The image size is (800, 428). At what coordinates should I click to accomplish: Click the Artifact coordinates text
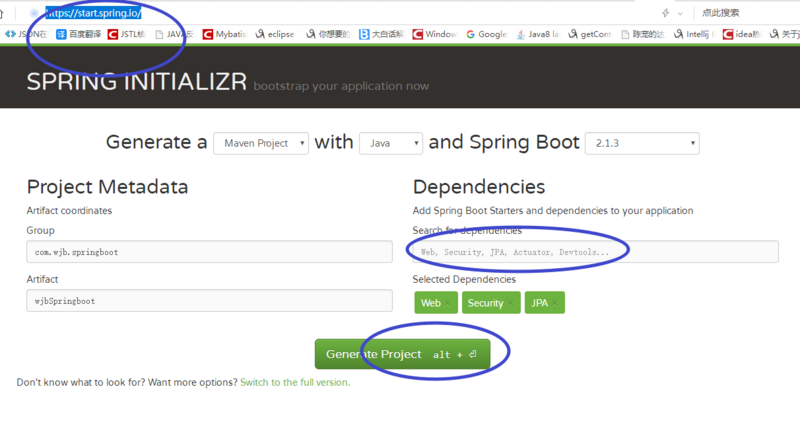(x=69, y=211)
